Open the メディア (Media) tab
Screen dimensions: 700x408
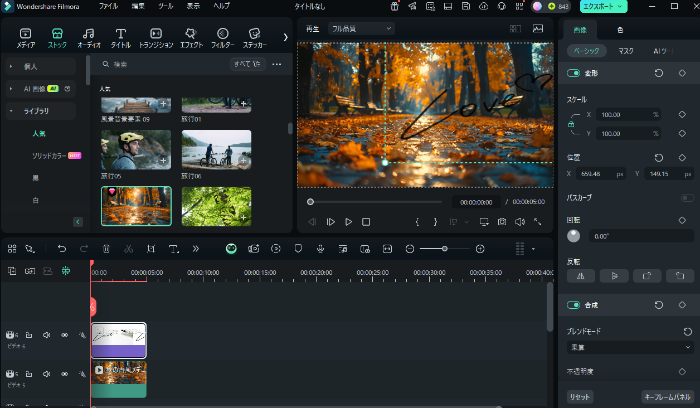[25, 38]
